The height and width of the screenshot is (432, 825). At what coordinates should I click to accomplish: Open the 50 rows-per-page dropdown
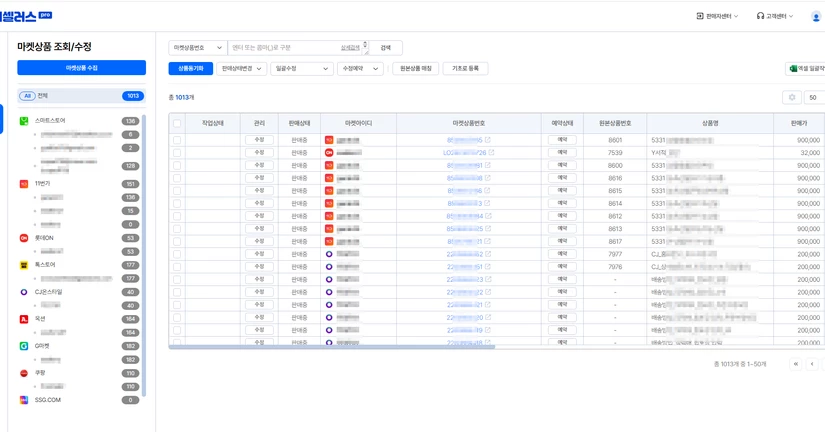(814, 97)
